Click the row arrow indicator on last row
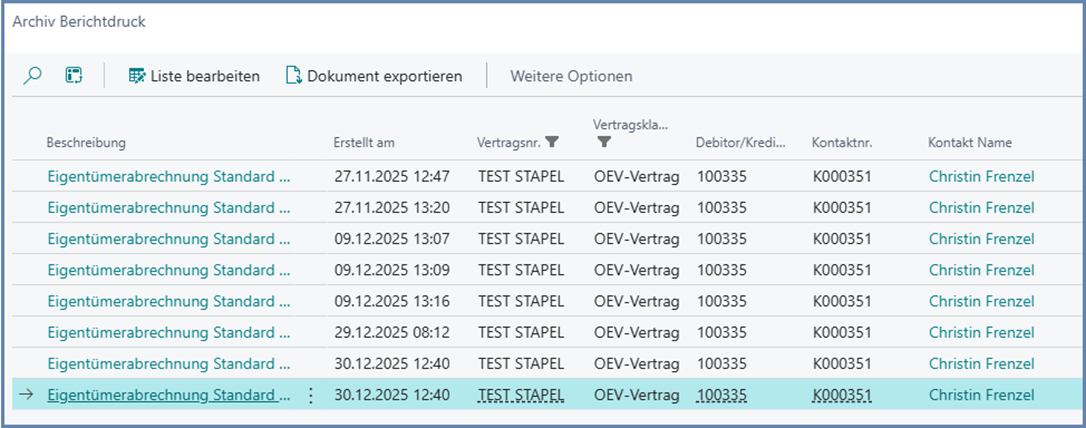The image size is (1086, 428). 27,395
